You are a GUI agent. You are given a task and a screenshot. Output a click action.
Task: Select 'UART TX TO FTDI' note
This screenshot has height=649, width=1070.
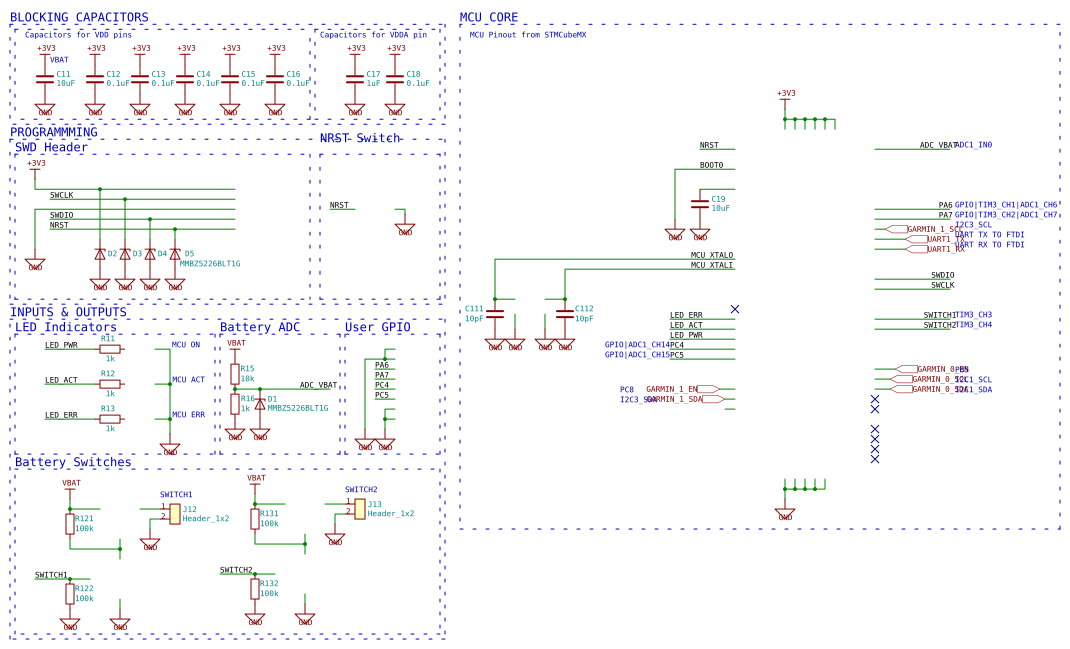[x=989, y=235]
